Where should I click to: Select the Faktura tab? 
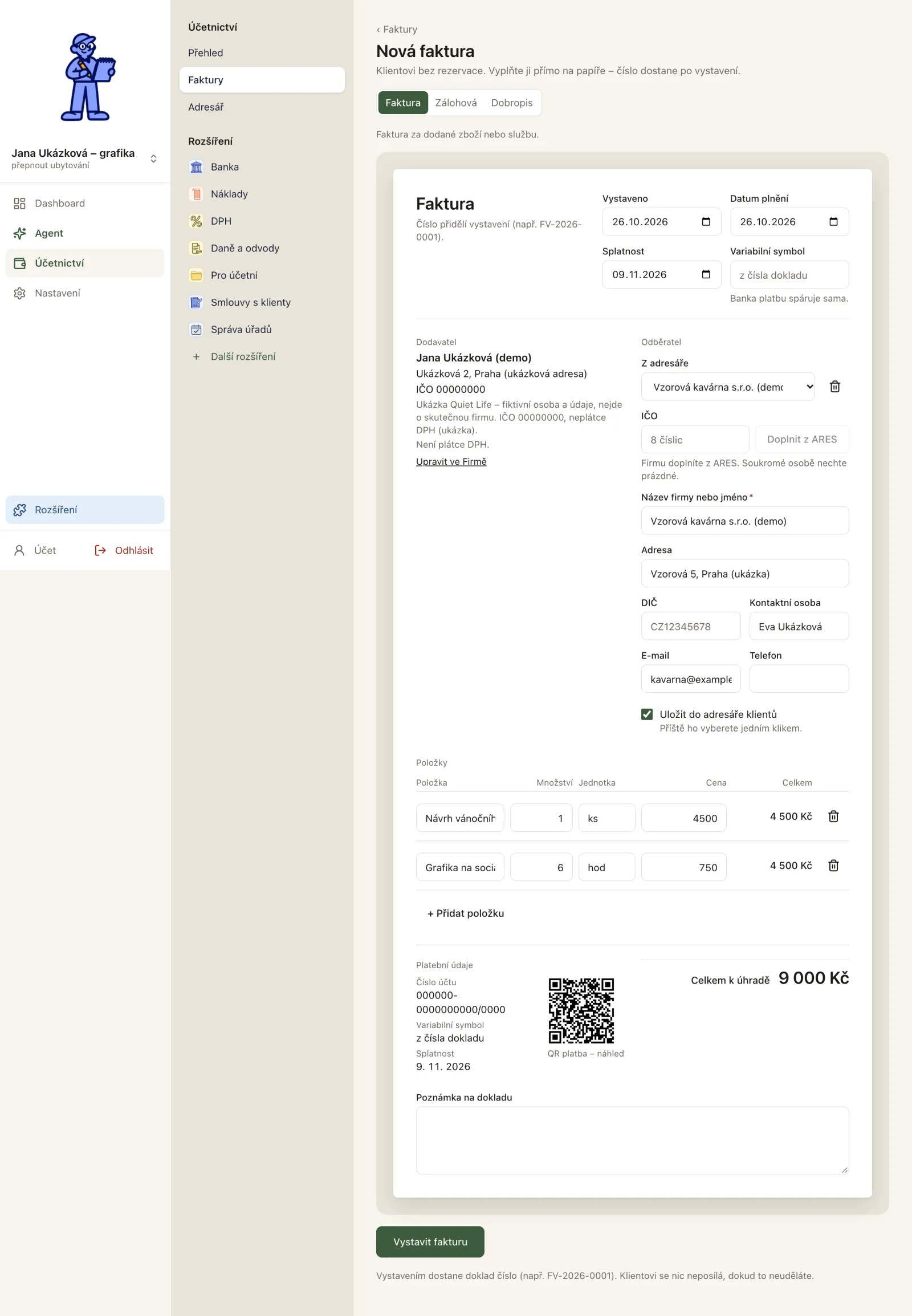(x=403, y=103)
